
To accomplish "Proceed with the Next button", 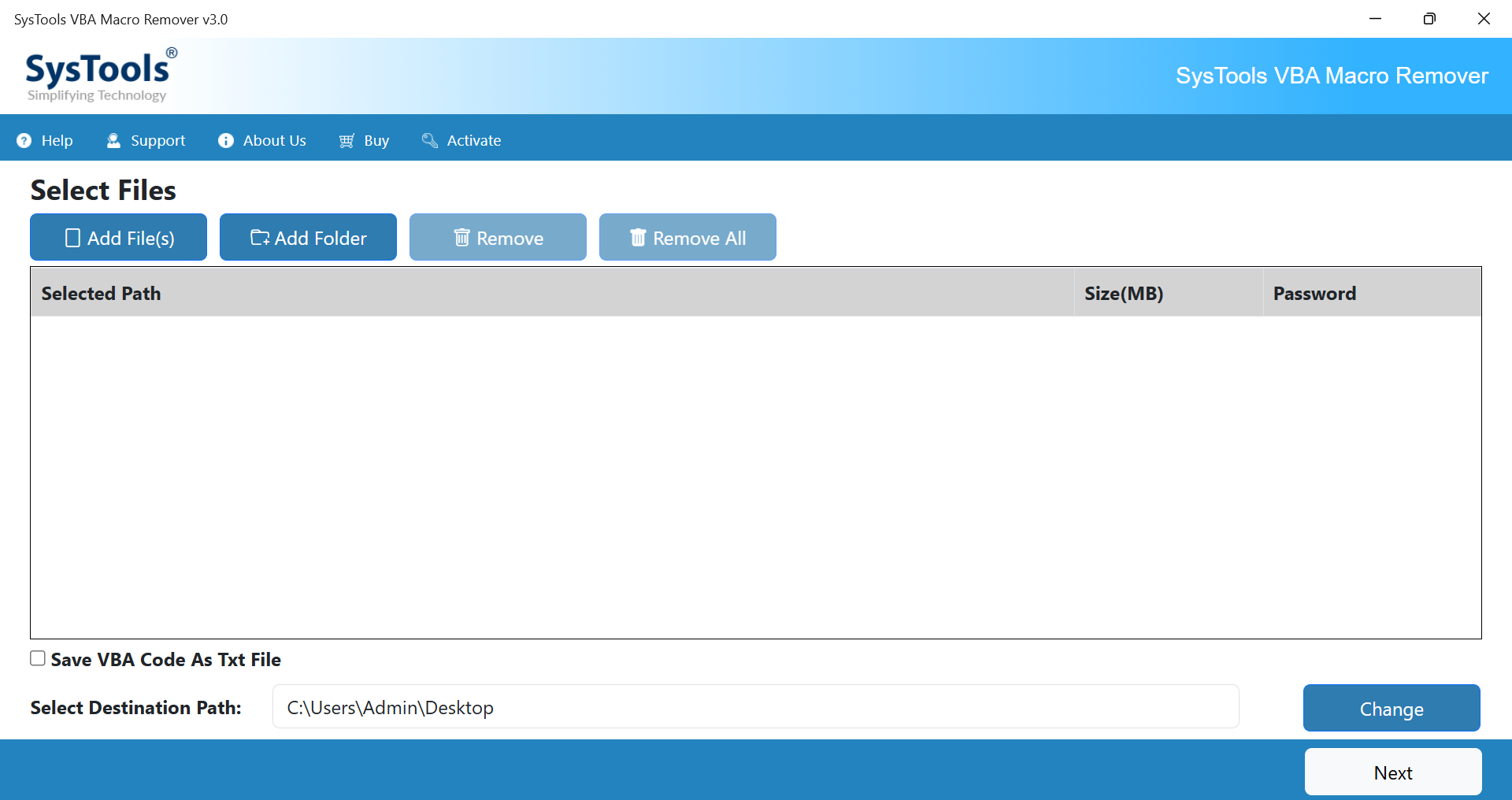I will (1393, 772).
